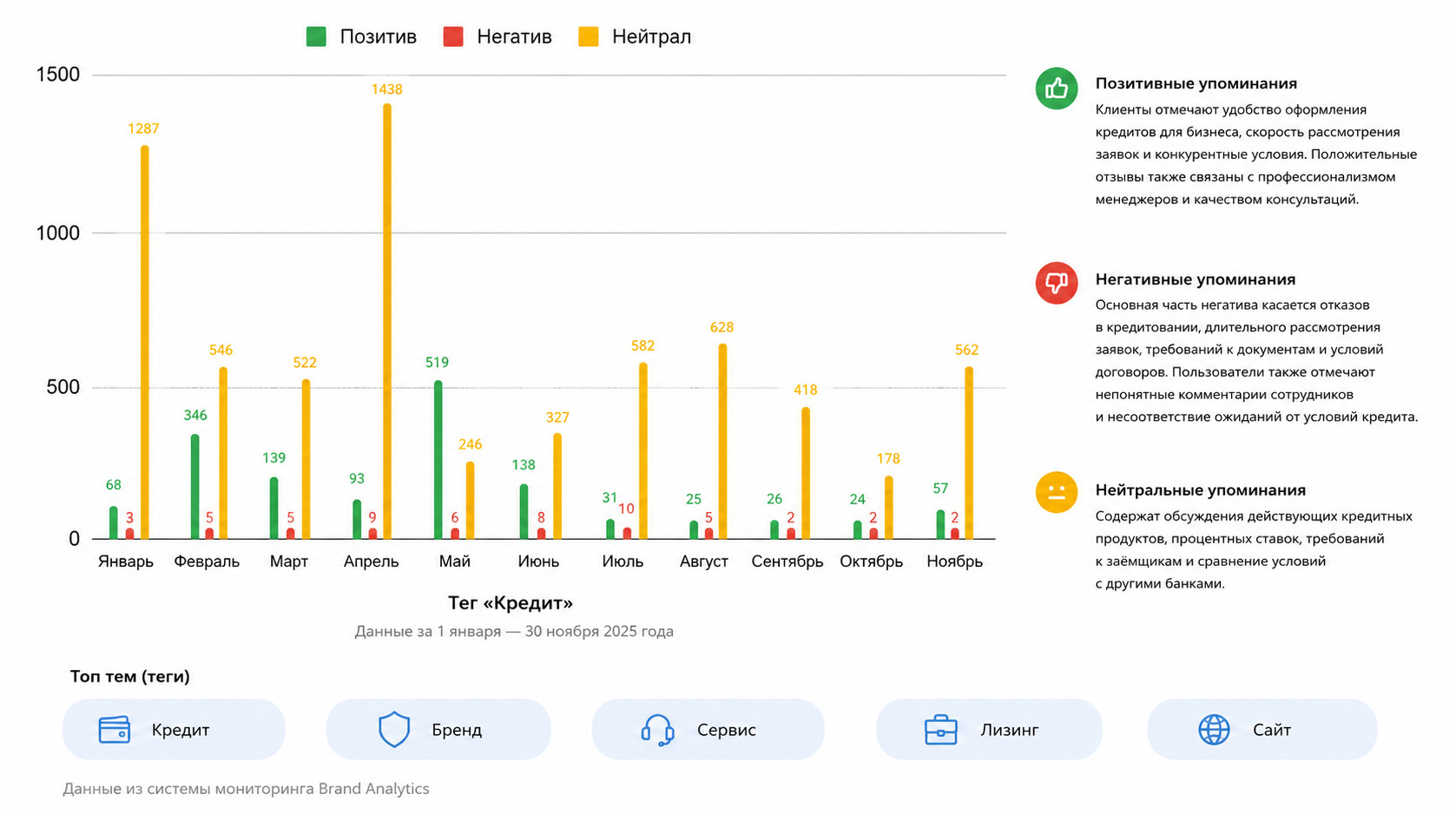Viewport: 1456px width, 814px height.
Task: Click the shield icon in Бренд tag
Action: (x=394, y=730)
